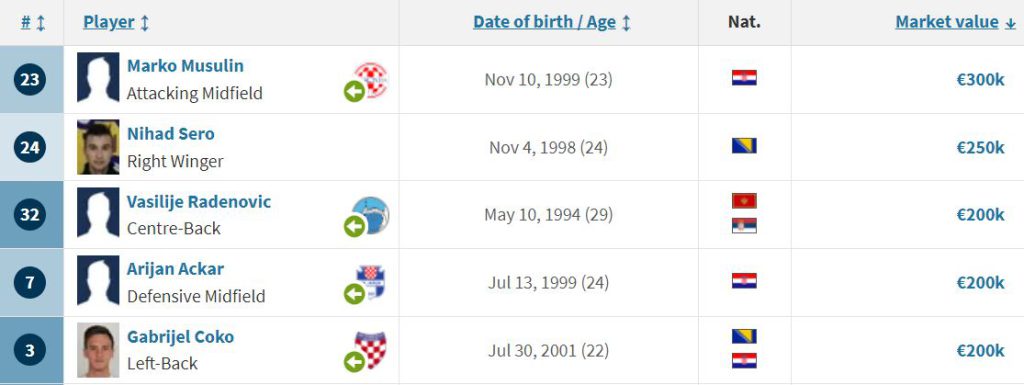Click Nihad Sero's player photo thumbnail
The height and width of the screenshot is (385, 1024).
(98, 147)
